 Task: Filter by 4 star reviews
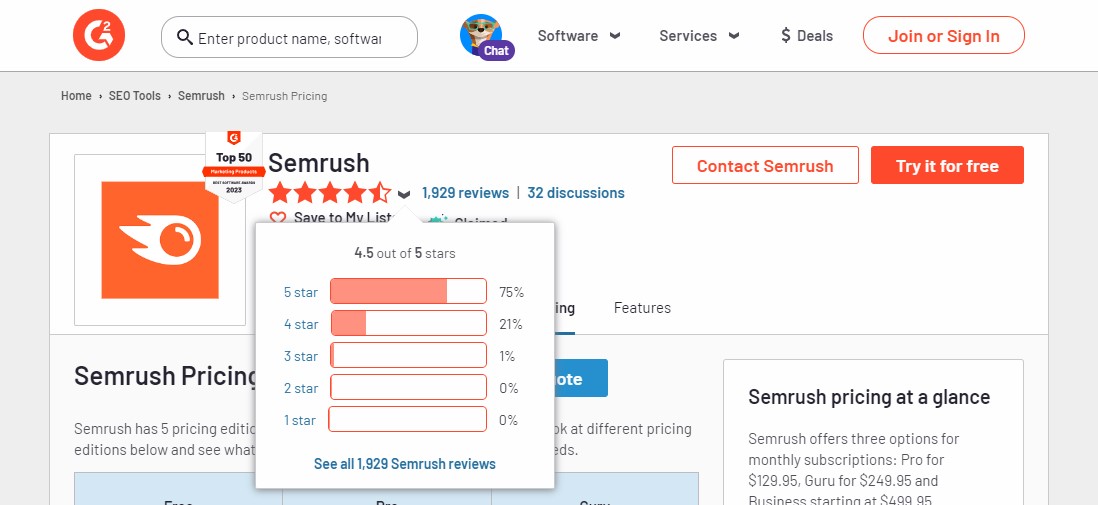(300, 324)
